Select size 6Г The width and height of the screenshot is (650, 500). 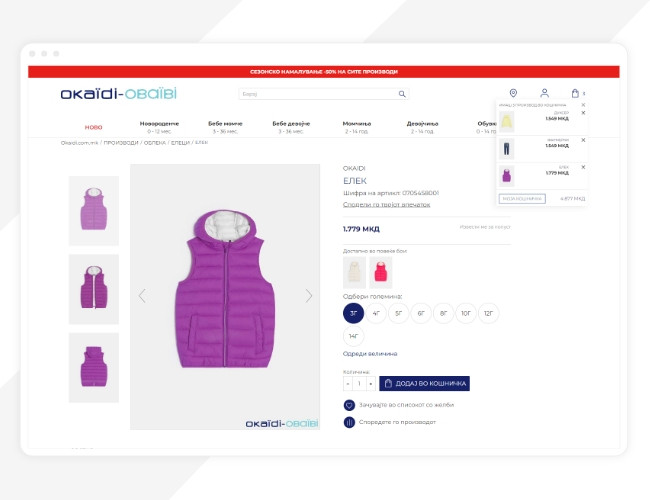pos(421,313)
